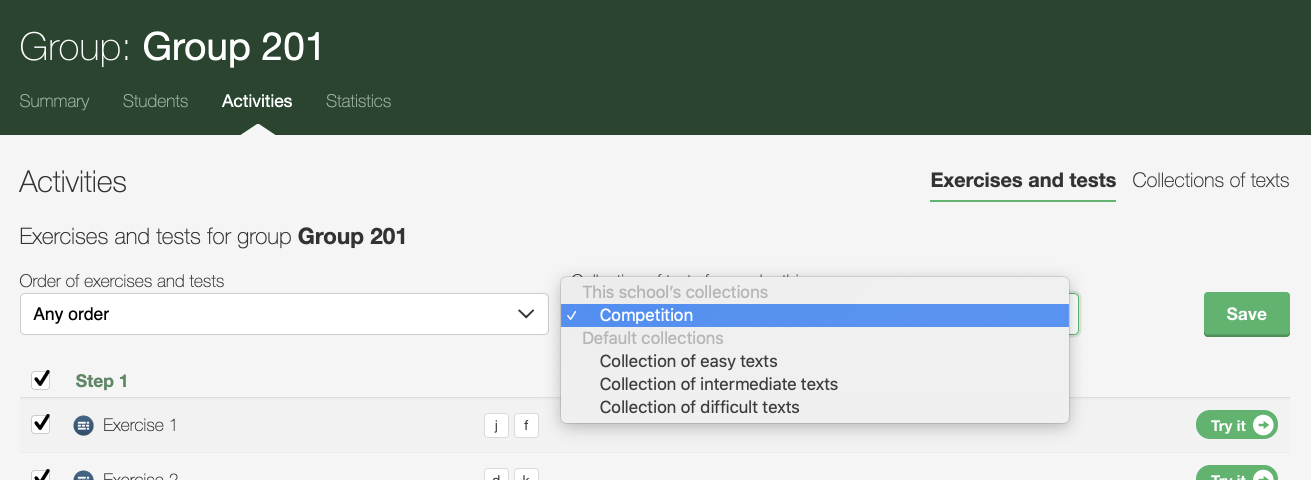
Task: Click the Activities tab
Action: click(x=257, y=101)
